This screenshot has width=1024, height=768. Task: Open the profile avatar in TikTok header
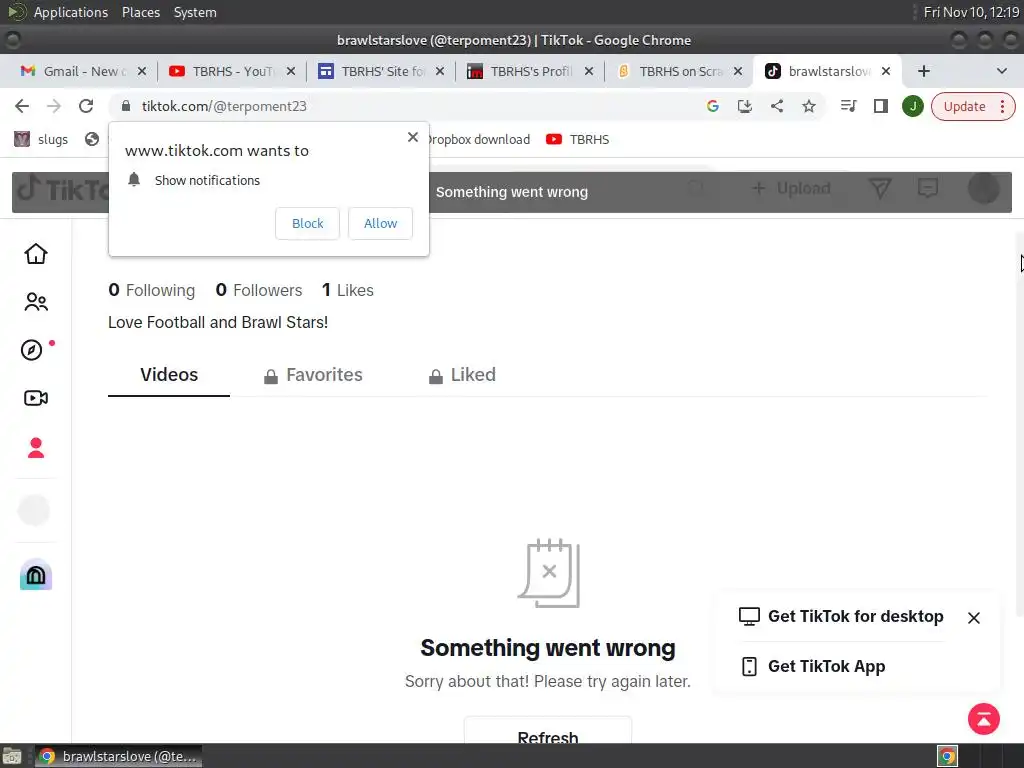point(984,189)
